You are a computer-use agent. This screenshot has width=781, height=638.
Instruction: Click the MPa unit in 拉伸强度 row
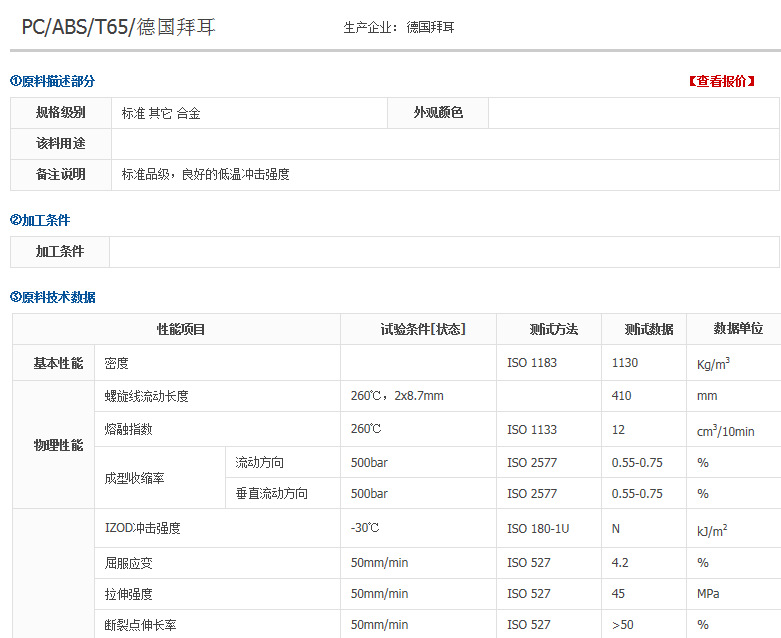click(708, 594)
